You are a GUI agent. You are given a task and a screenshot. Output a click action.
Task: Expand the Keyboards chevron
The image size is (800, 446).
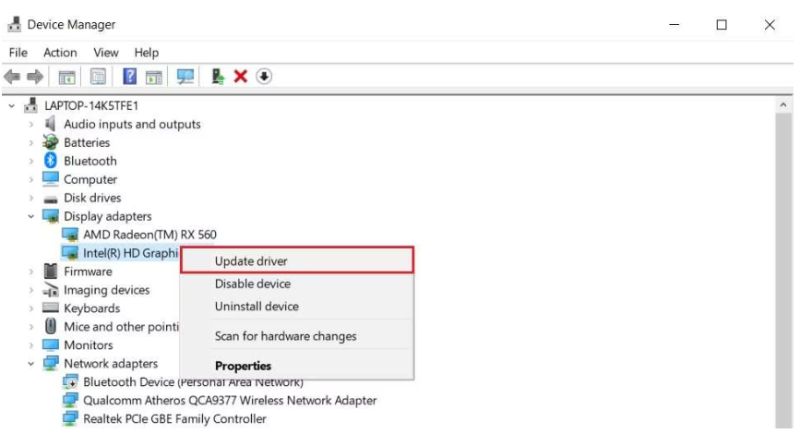[31, 308]
